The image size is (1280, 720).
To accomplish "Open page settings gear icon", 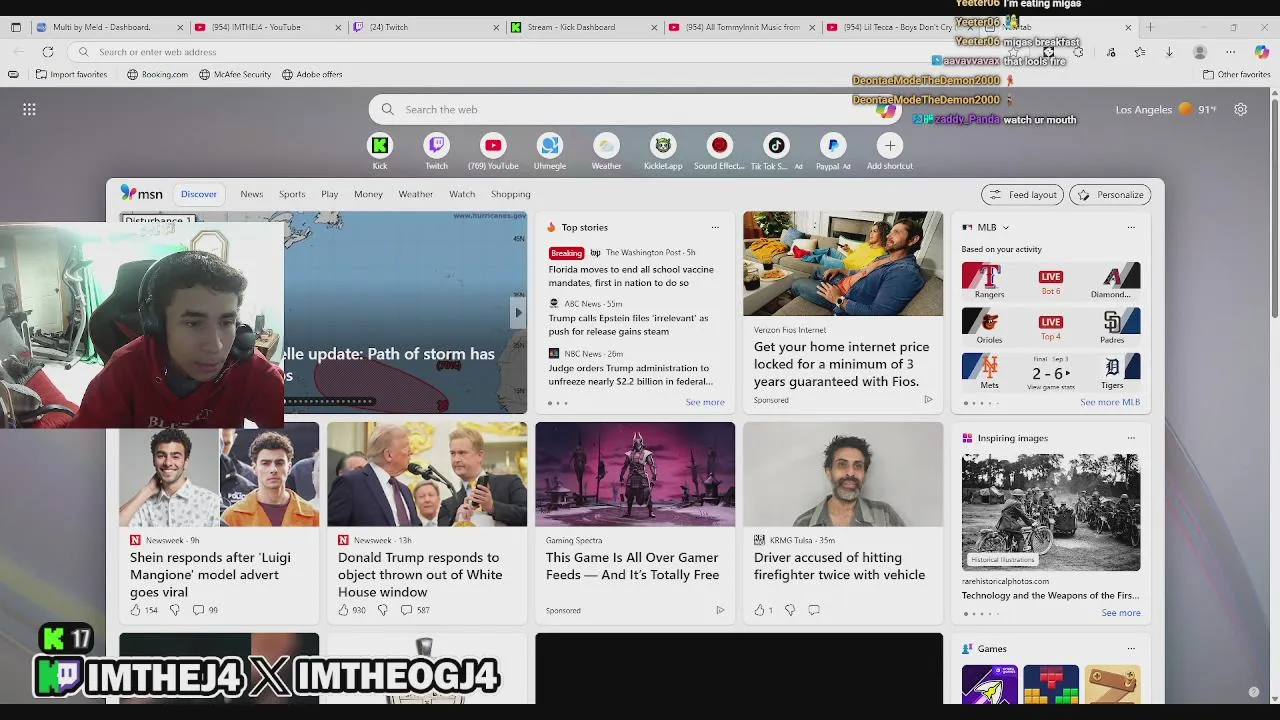I will coord(1241,110).
